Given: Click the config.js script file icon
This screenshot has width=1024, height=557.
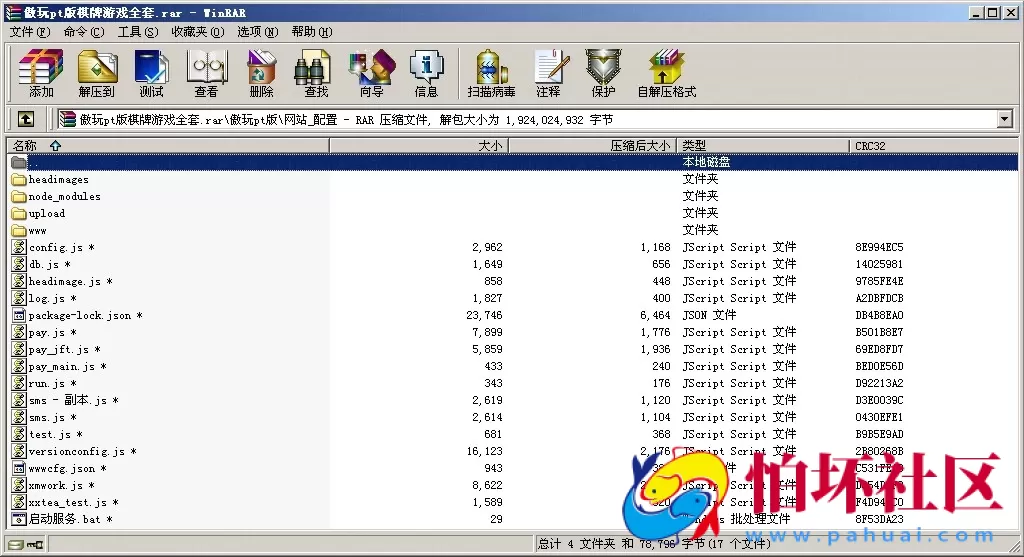Looking at the screenshot, I should point(19,247).
